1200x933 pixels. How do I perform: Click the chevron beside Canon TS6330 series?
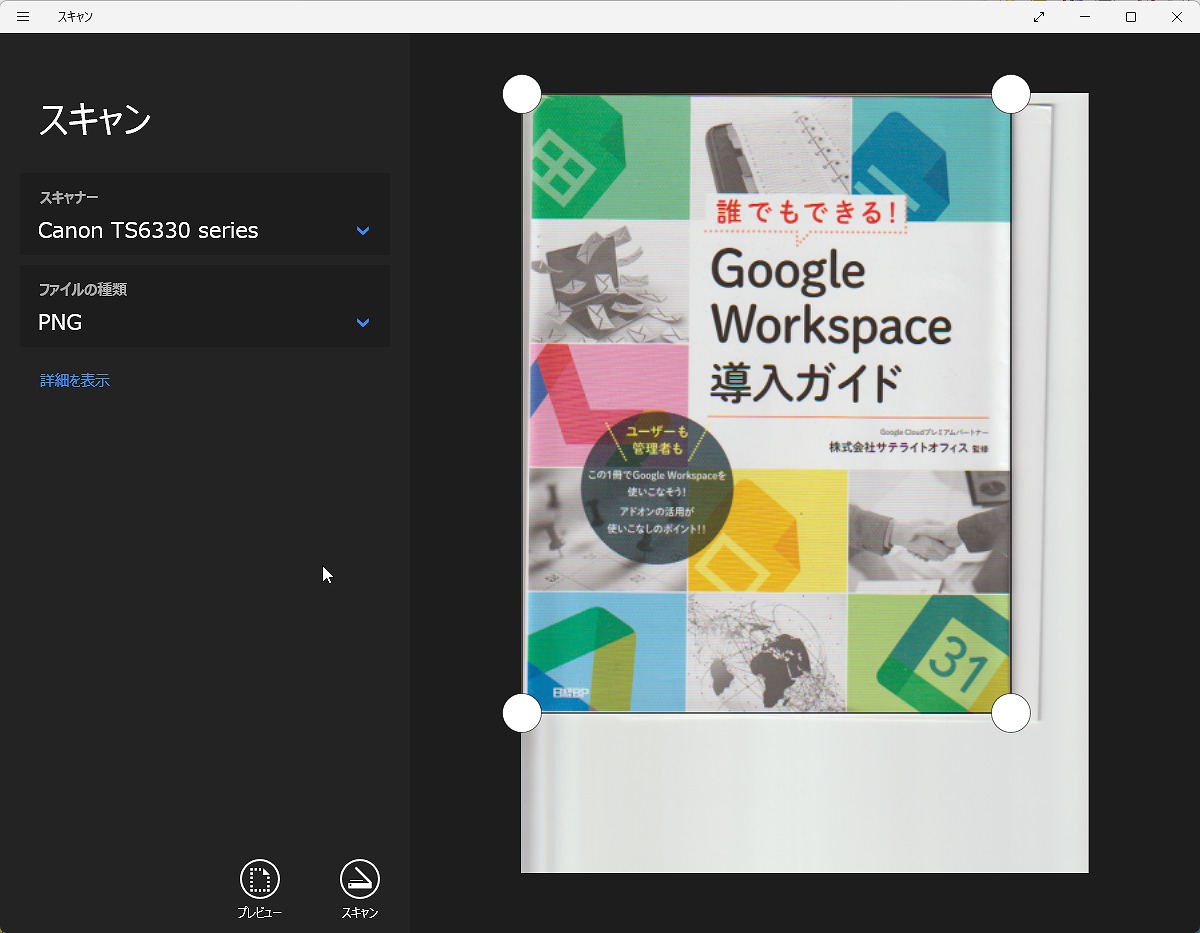(363, 231)
